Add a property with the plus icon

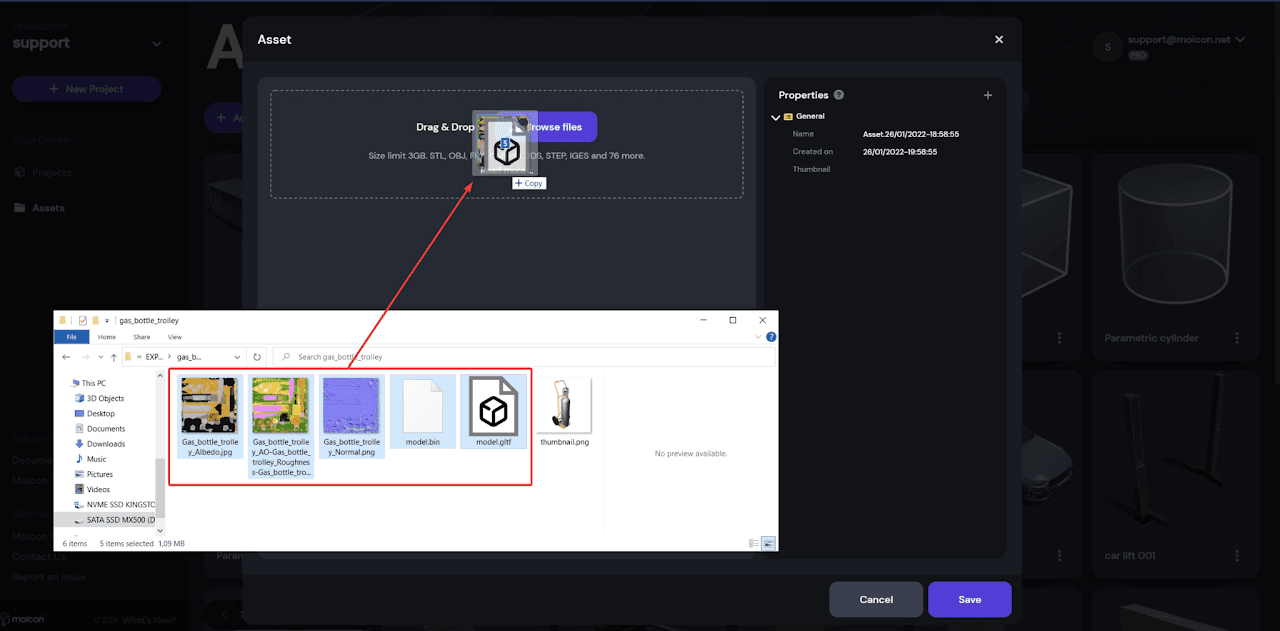point(988,95)
